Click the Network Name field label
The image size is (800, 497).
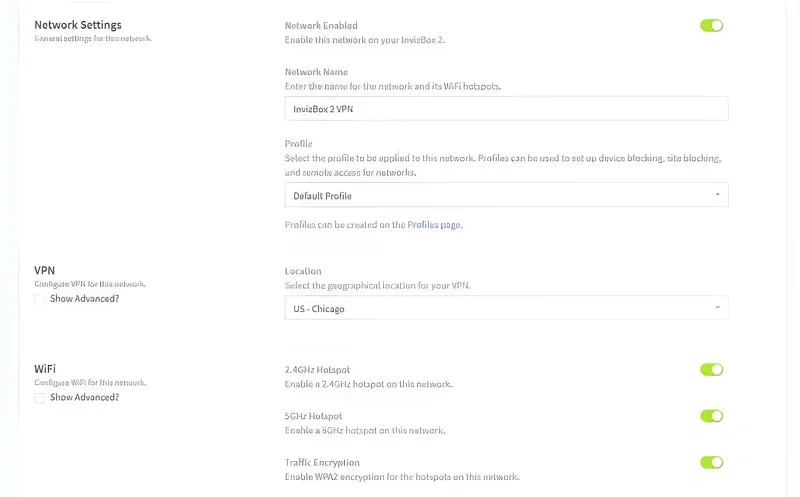pyautogui.click(x=319, y=72)
